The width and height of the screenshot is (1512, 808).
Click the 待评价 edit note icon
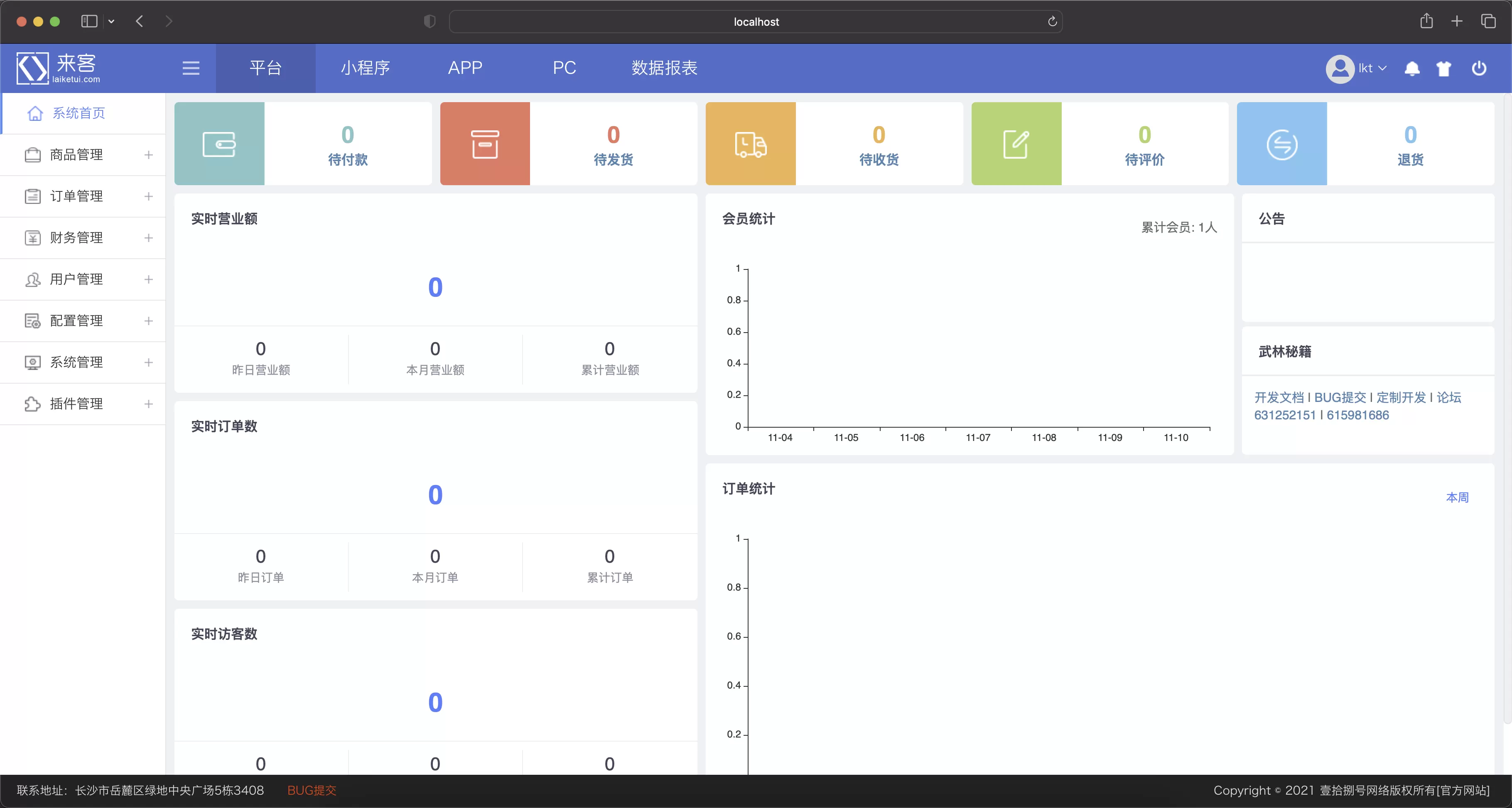(1016, 144)
